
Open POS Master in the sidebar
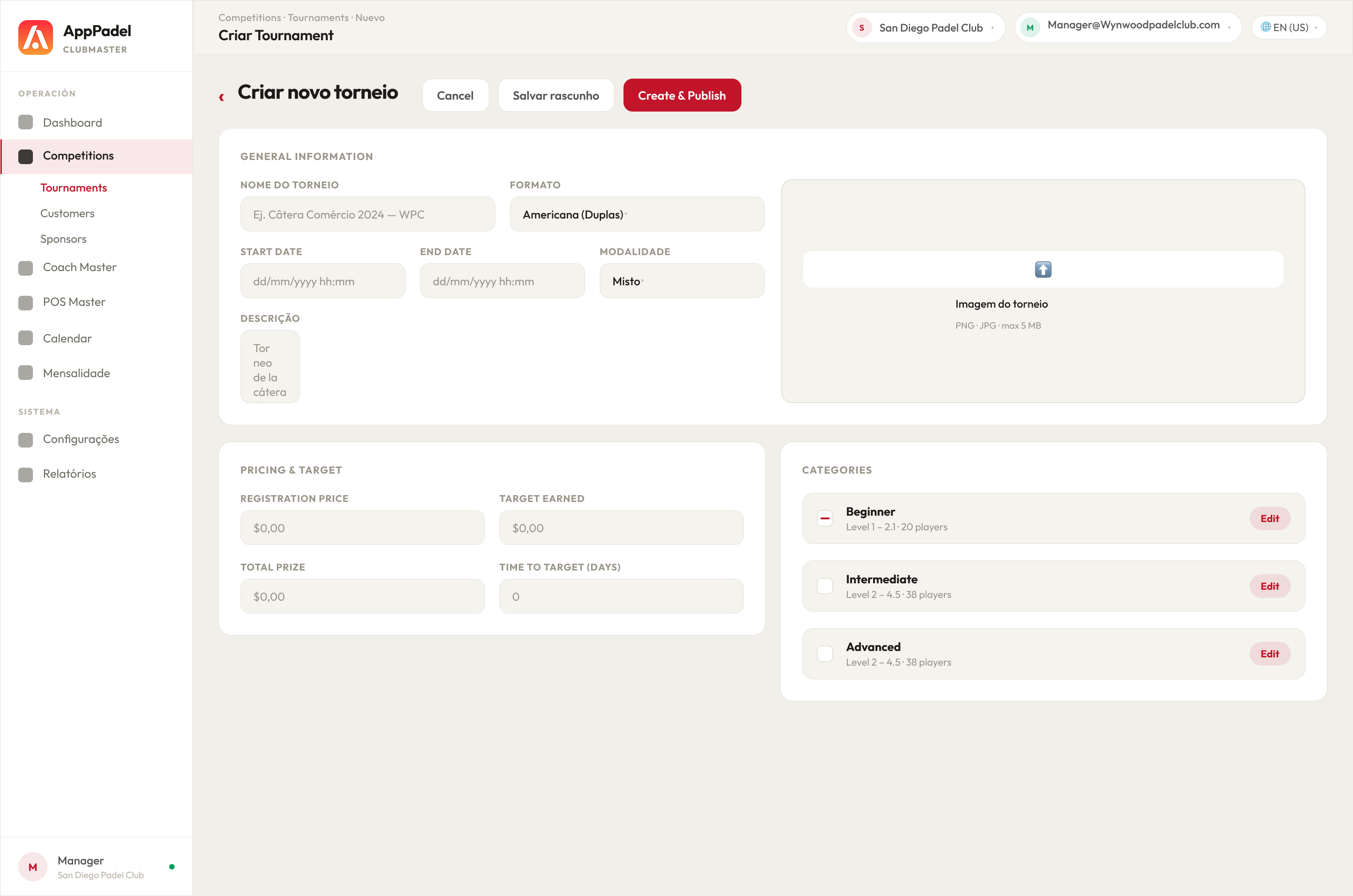[x=96, y=302]
